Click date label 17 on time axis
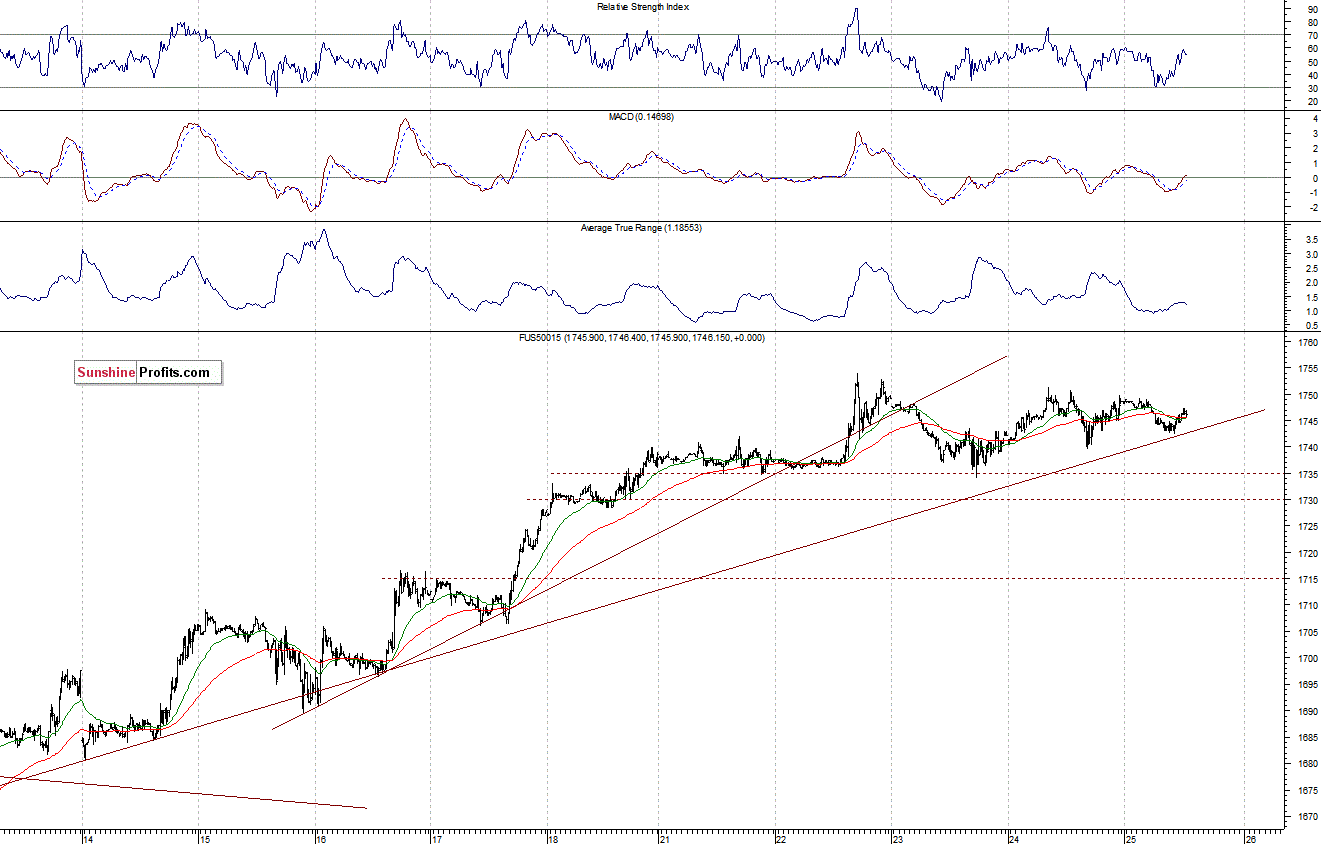The height and width of the screenshot is (844, 1321). coord(436,838)
